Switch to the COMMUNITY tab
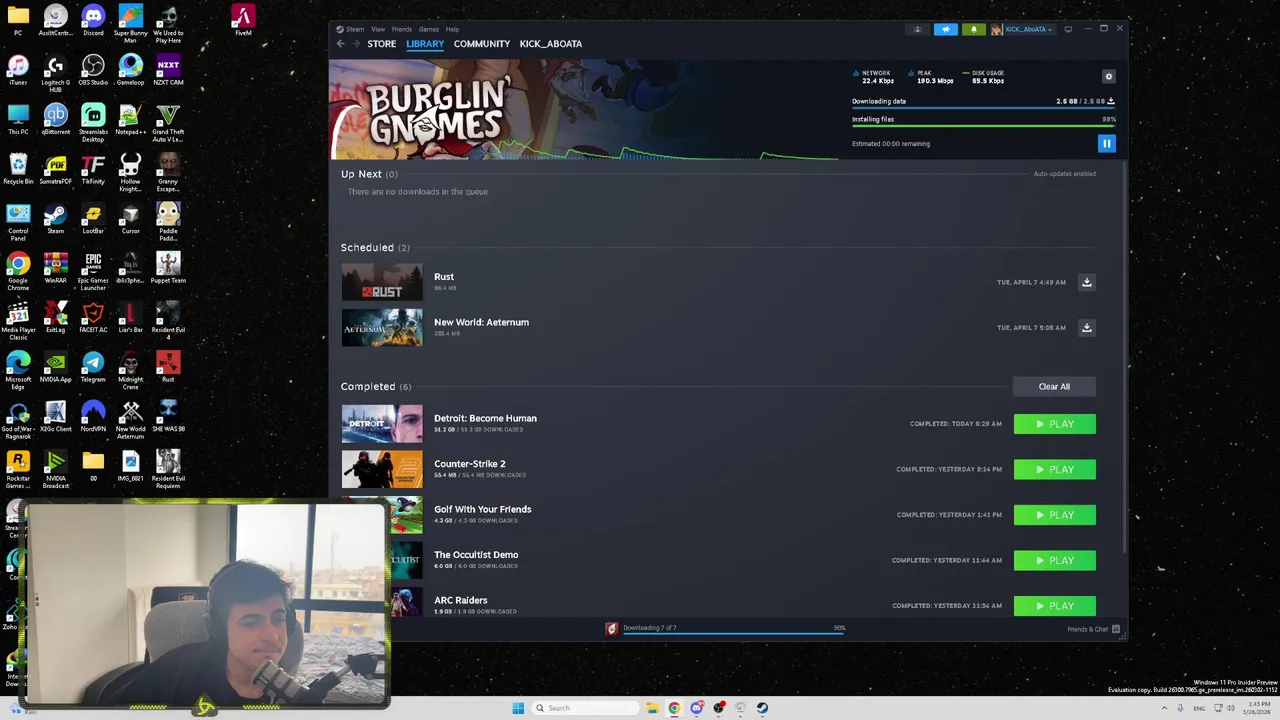 coord(482,44)
